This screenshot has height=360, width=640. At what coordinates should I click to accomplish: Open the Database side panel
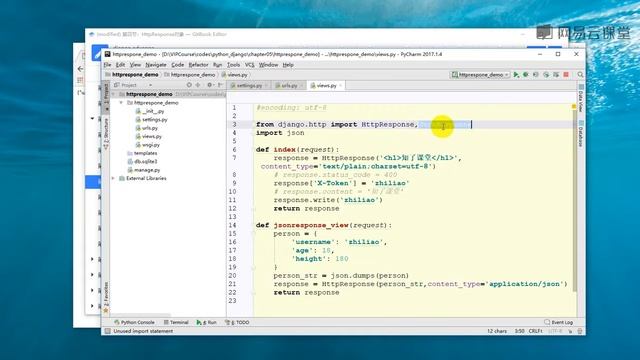(x=581, y=133)
